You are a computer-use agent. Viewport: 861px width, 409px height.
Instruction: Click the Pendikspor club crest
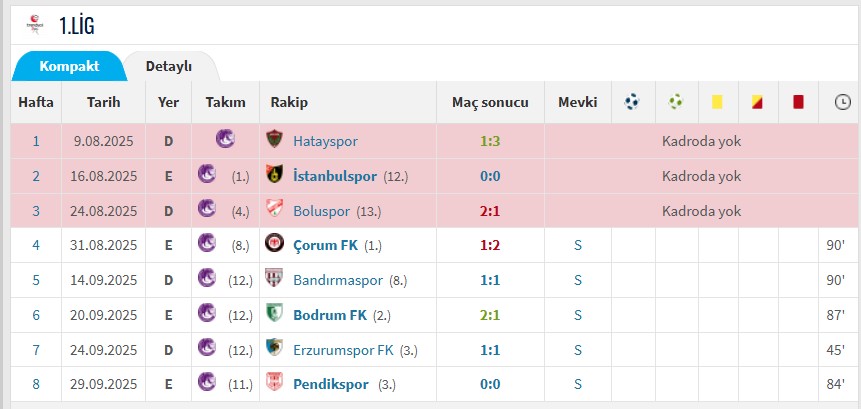pos(275,383)
